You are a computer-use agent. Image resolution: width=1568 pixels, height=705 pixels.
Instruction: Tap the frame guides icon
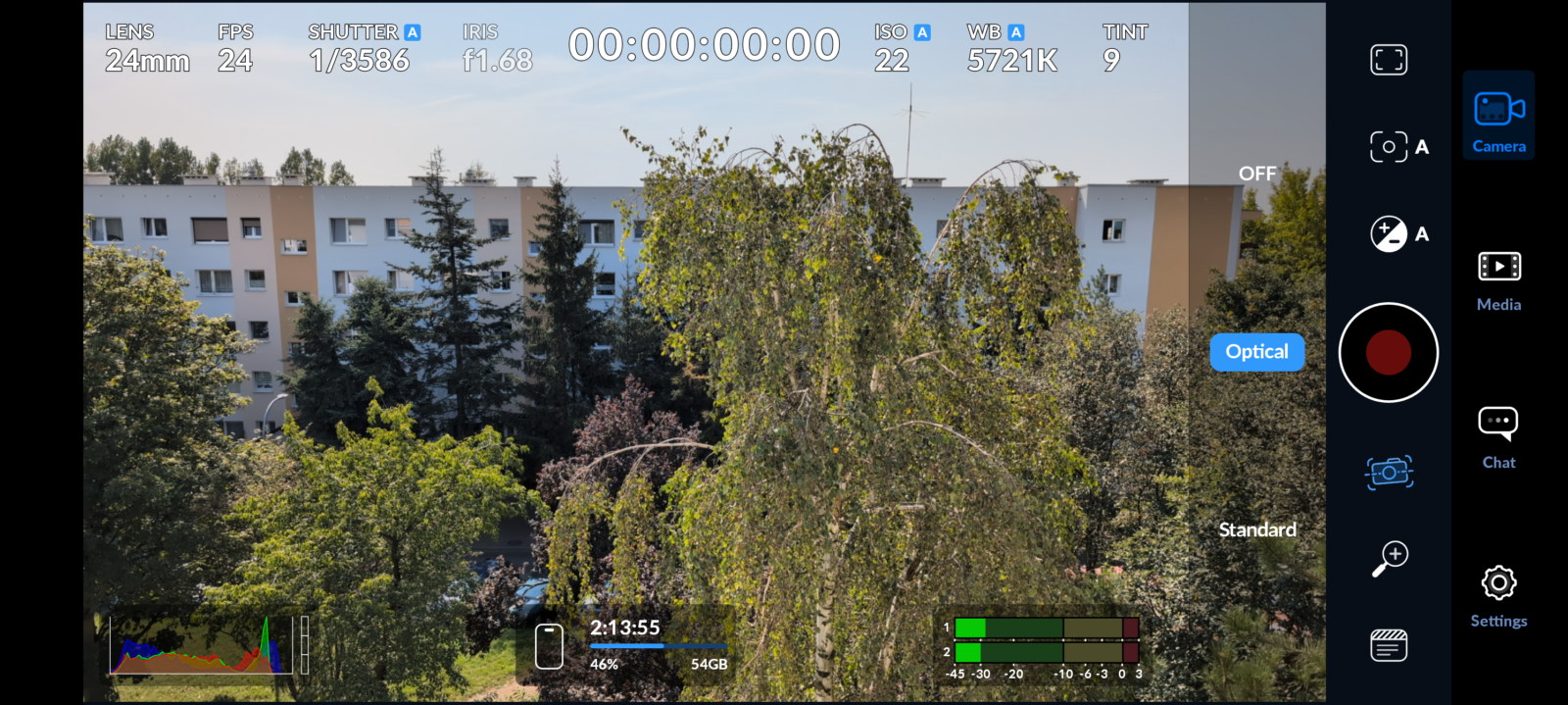1388,60
